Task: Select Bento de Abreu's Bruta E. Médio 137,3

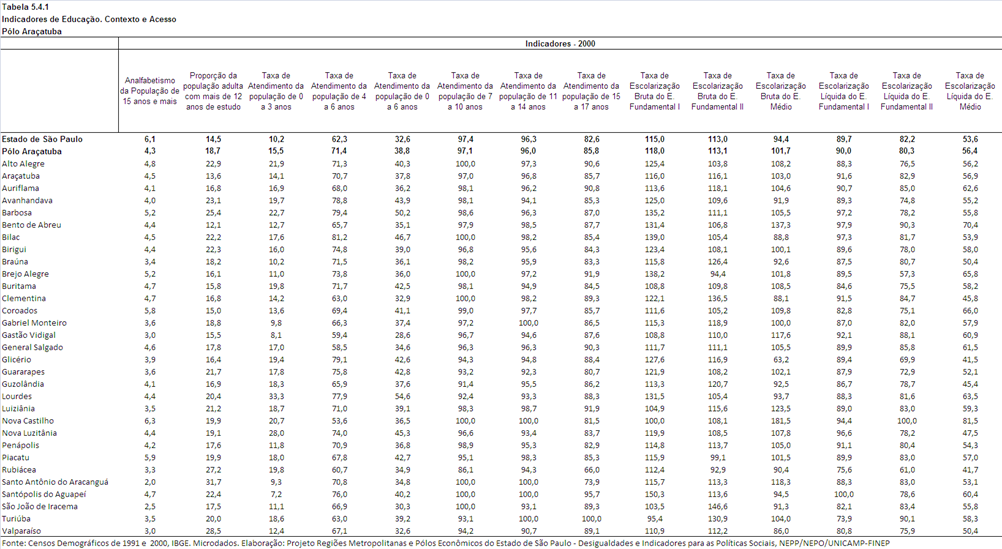Action: pos(780,225)
